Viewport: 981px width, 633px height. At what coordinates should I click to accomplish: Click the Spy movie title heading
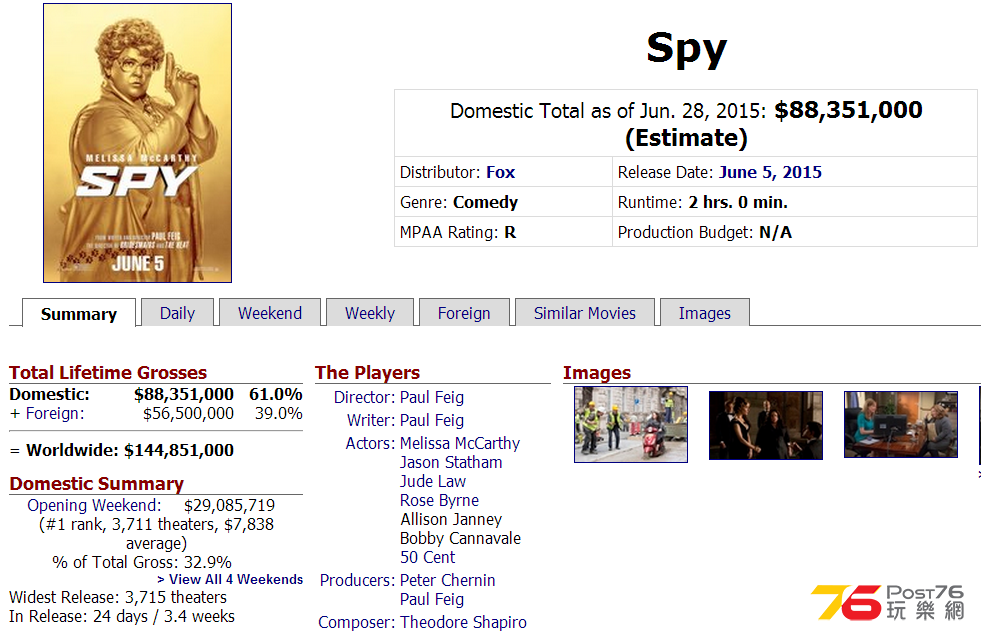[x=686, y=49]
